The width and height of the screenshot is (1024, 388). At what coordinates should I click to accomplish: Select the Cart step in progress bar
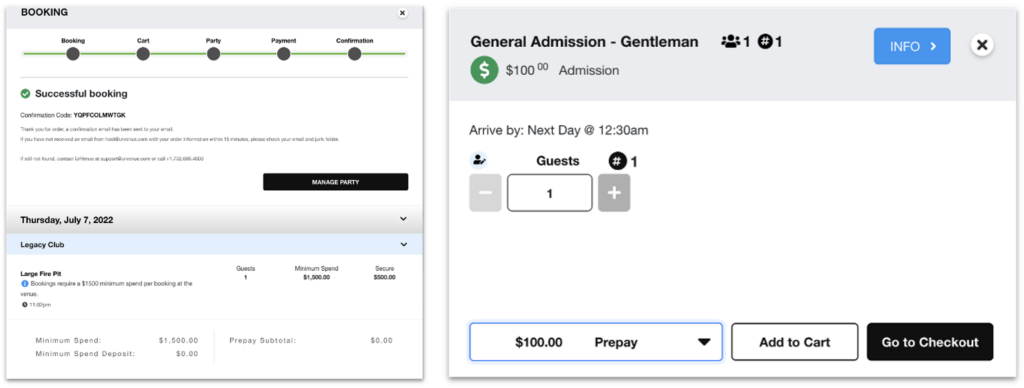tap(143, 54)
